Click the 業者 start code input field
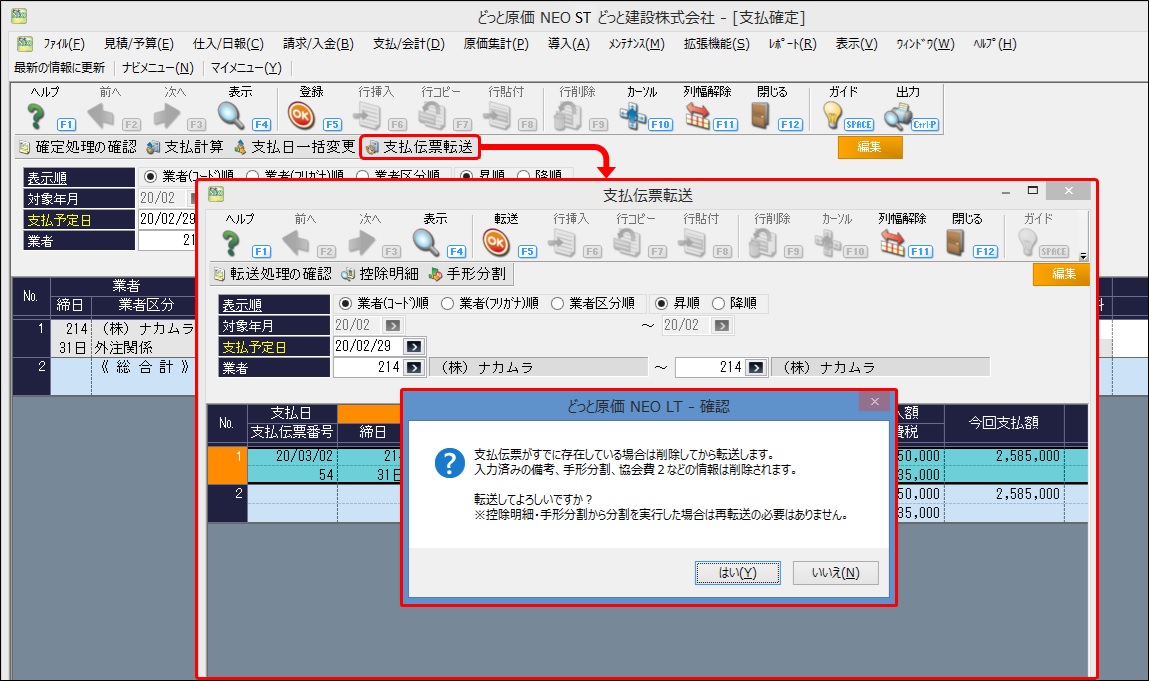The height and width of the screenshot is (681, 1149). (x=369, y=367)
